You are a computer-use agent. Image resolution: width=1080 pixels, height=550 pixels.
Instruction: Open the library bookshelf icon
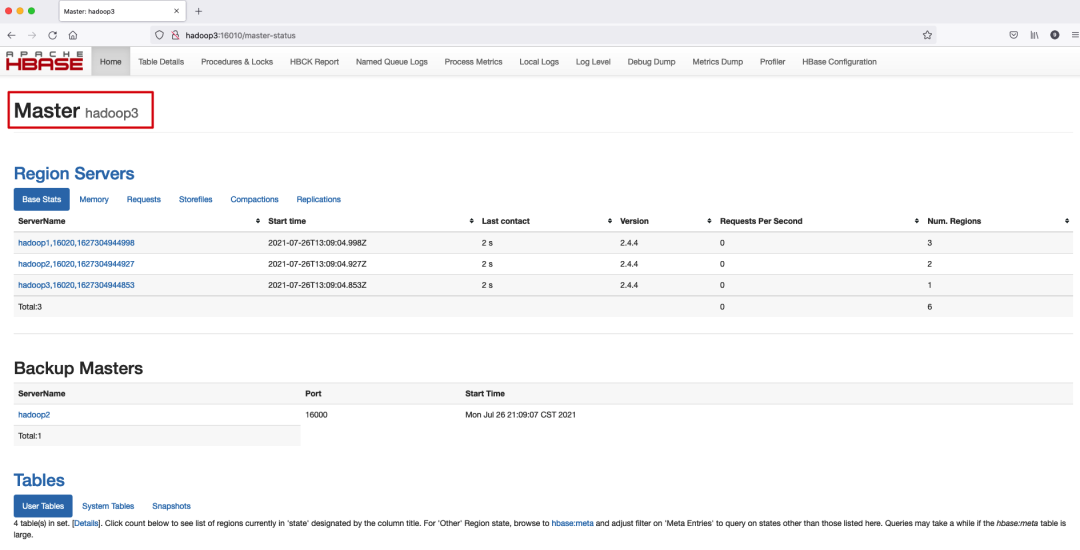(1034, 35)
